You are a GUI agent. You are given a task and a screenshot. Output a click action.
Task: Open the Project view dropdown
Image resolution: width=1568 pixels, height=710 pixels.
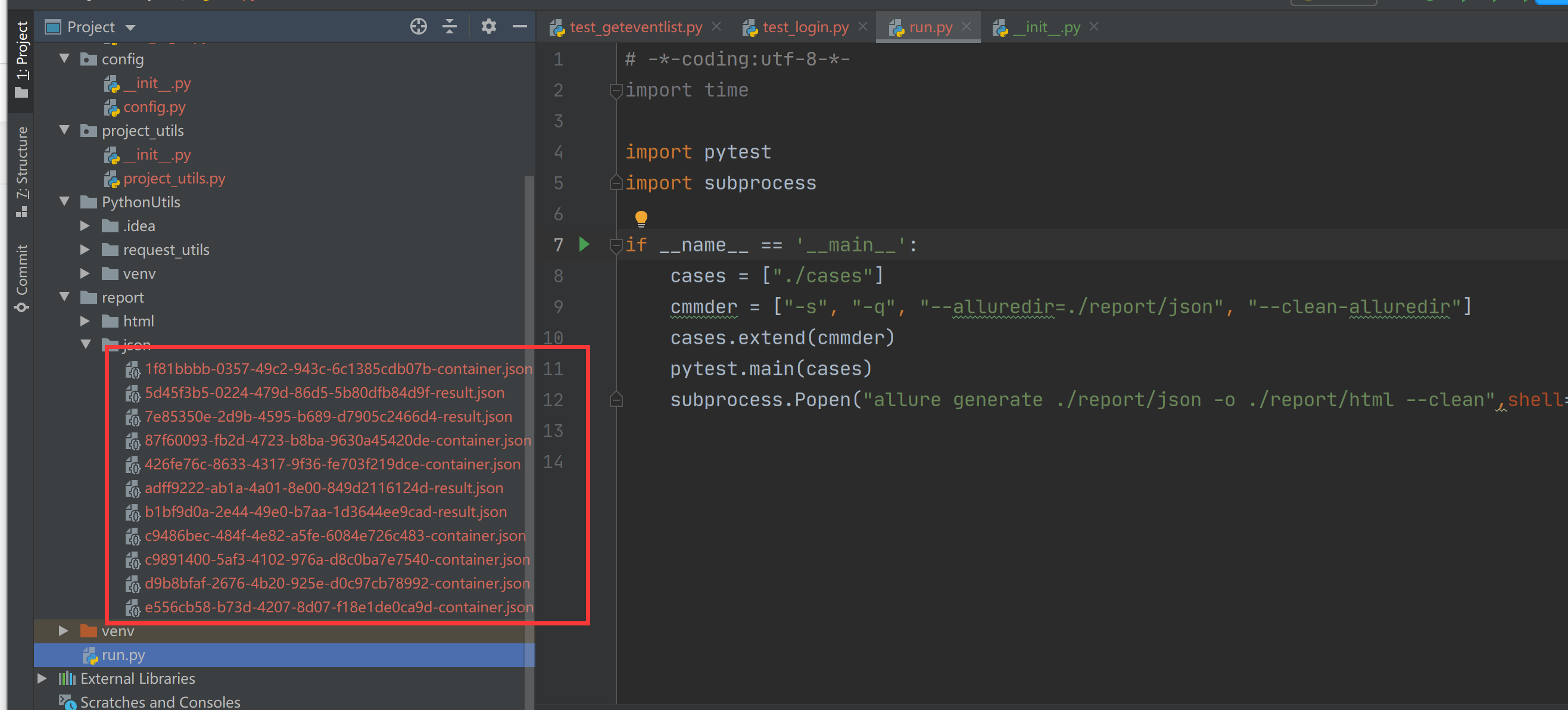(130, 27)
